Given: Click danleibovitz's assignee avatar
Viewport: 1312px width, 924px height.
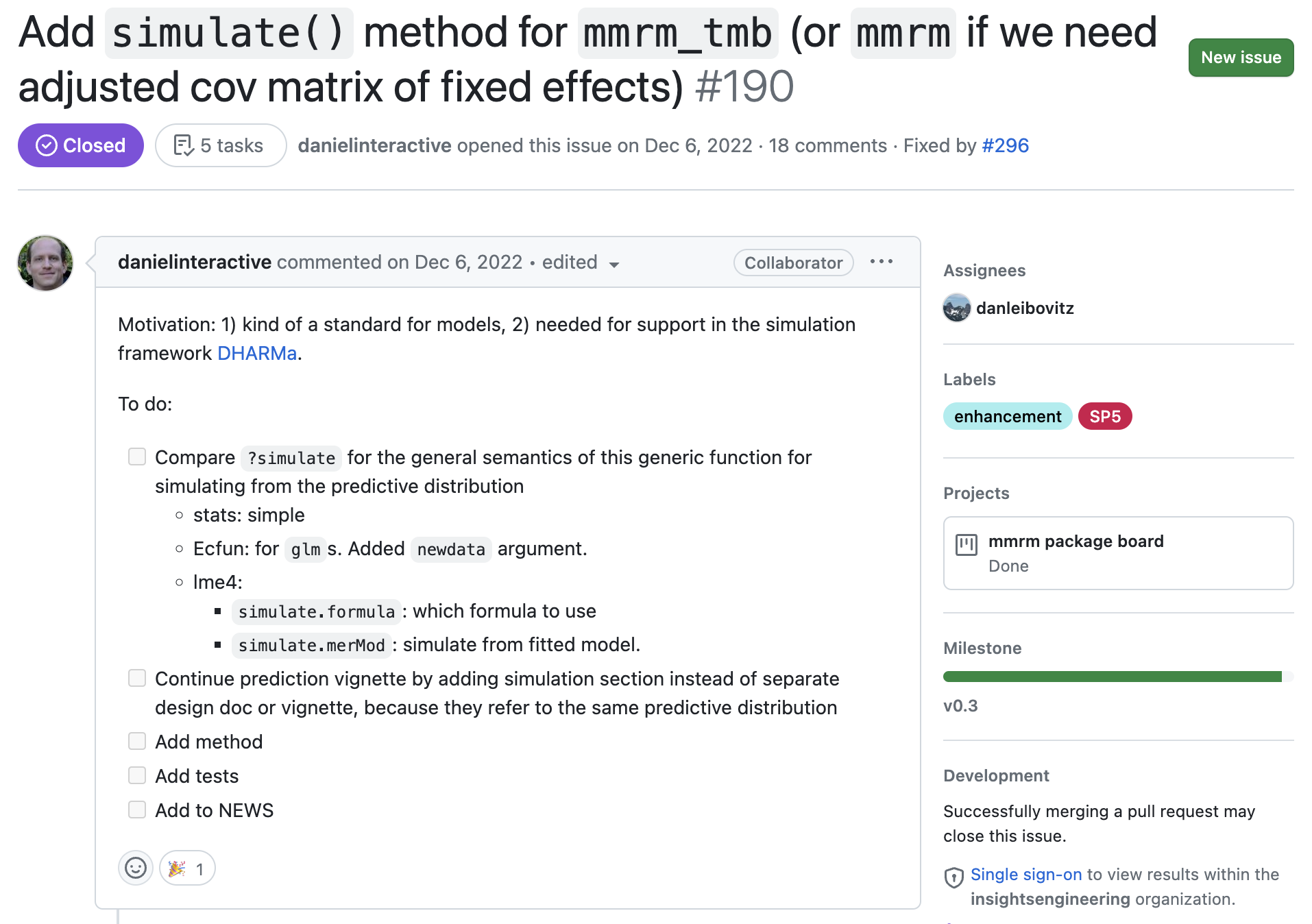Looking at the screenshot, I should pyautogui.click(x=956, y=308).
